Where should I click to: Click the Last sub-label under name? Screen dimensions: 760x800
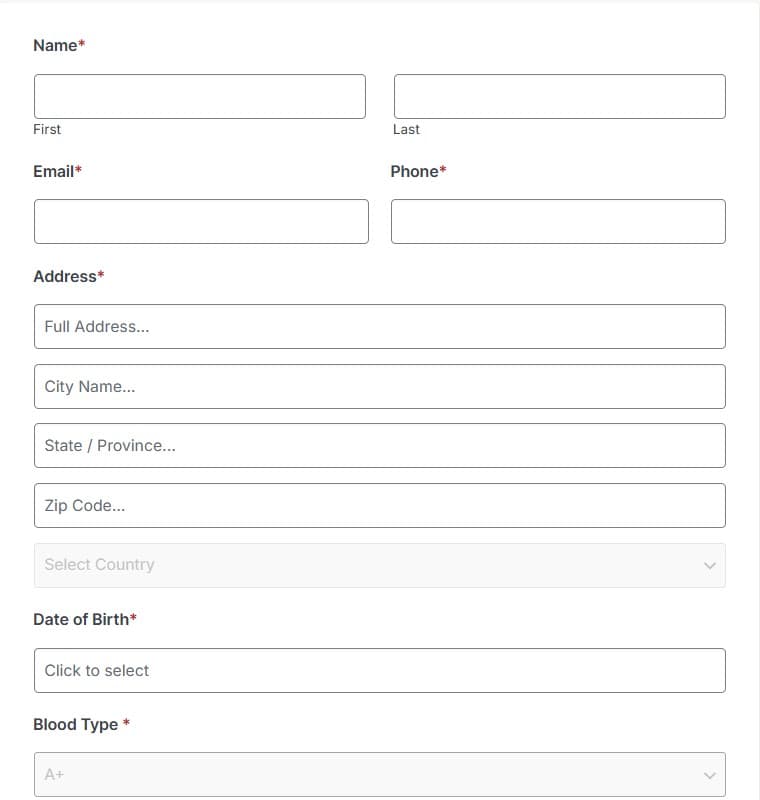(x=406, y=130)
